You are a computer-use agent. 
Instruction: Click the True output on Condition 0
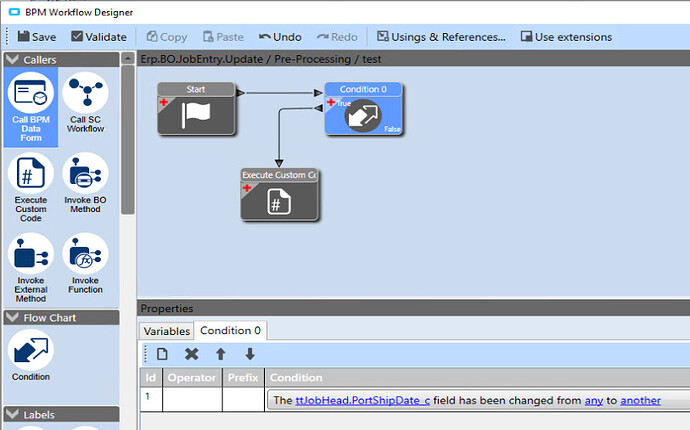(x=344, y=103)
